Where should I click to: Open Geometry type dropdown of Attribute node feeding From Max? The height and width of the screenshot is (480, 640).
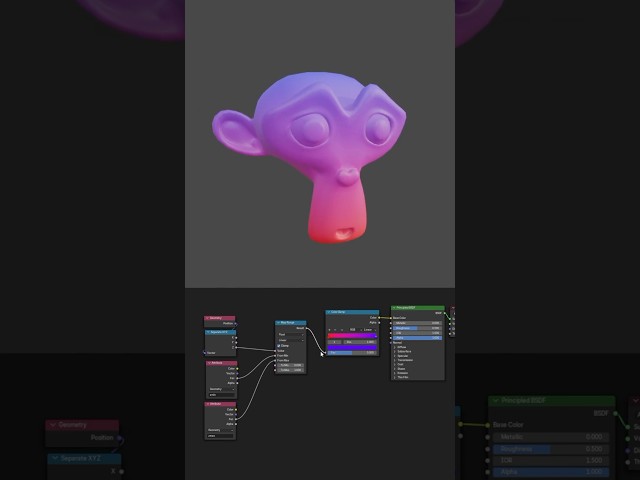point(220,430)
